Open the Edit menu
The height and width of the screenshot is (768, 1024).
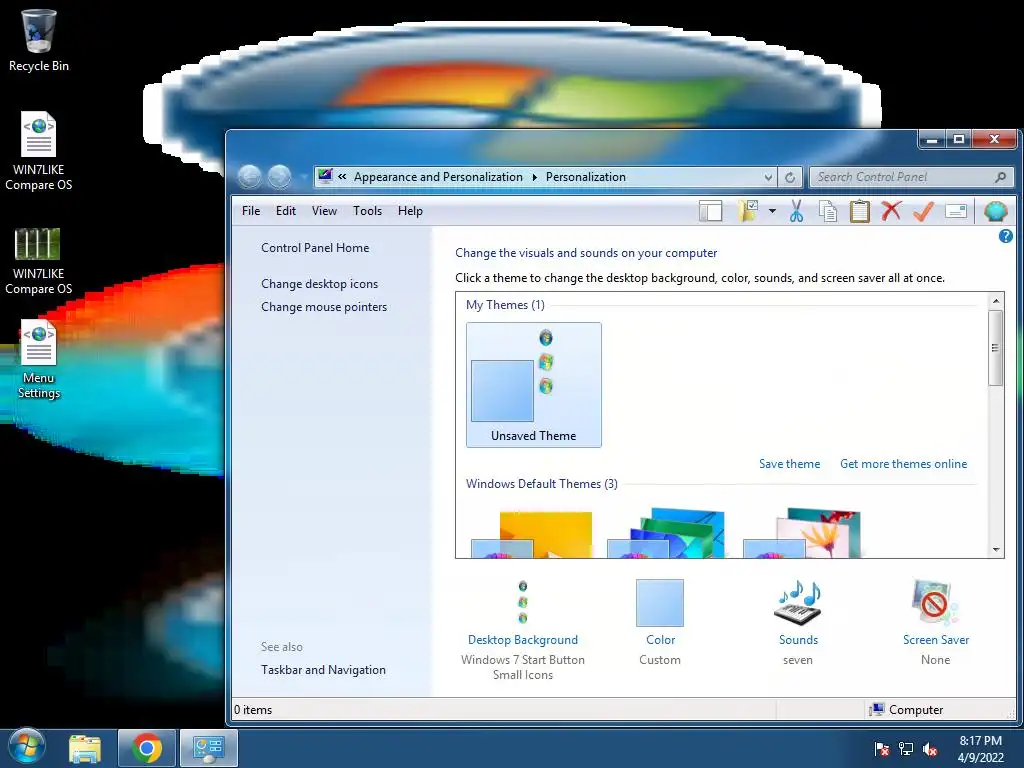tap(285, 211)
